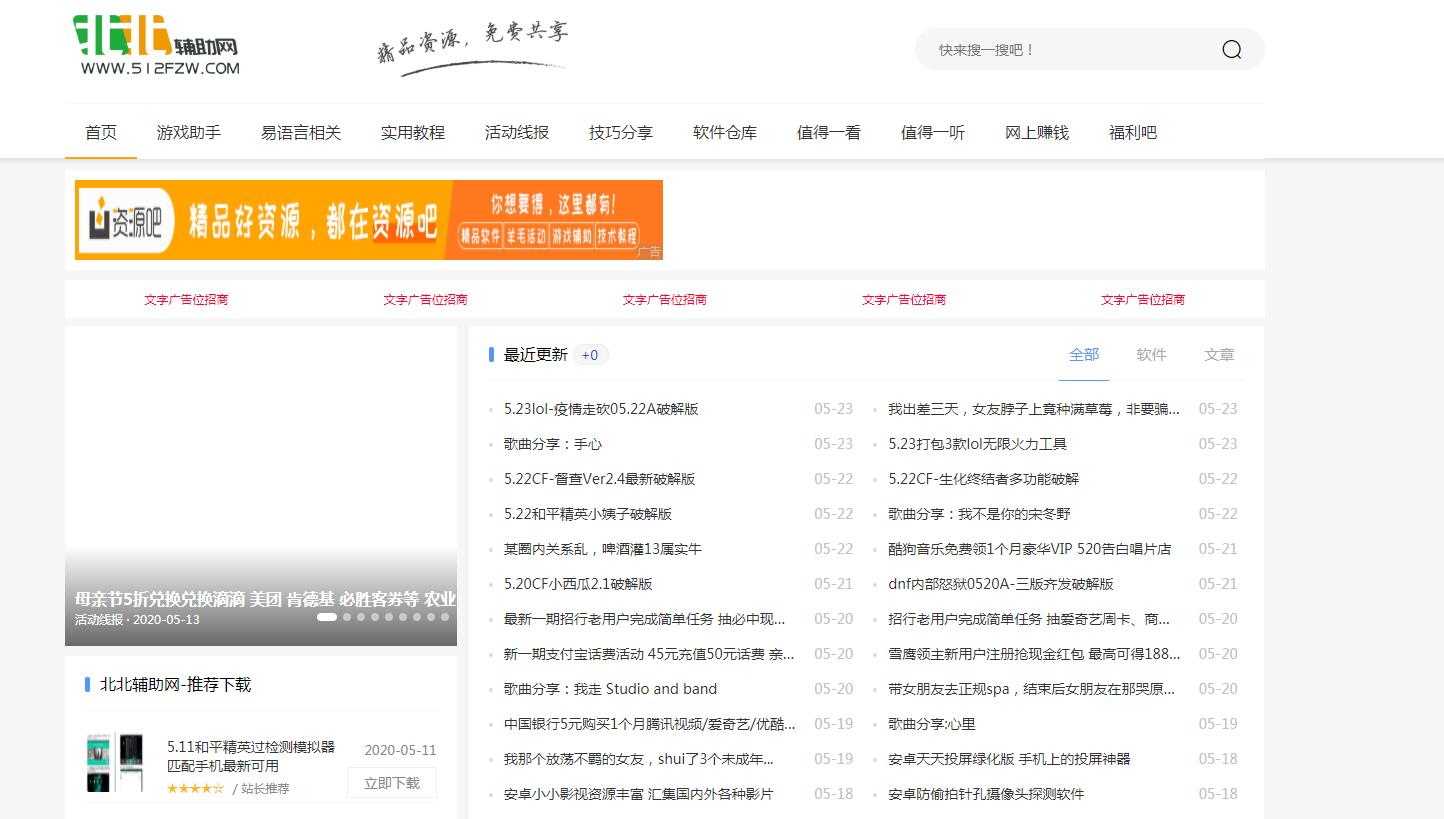Image resolution: width=1444 pixels, height=819 pixels.
Task: Open 中国银行5元购买1个月腾讯视频 post
Action: 650,724
